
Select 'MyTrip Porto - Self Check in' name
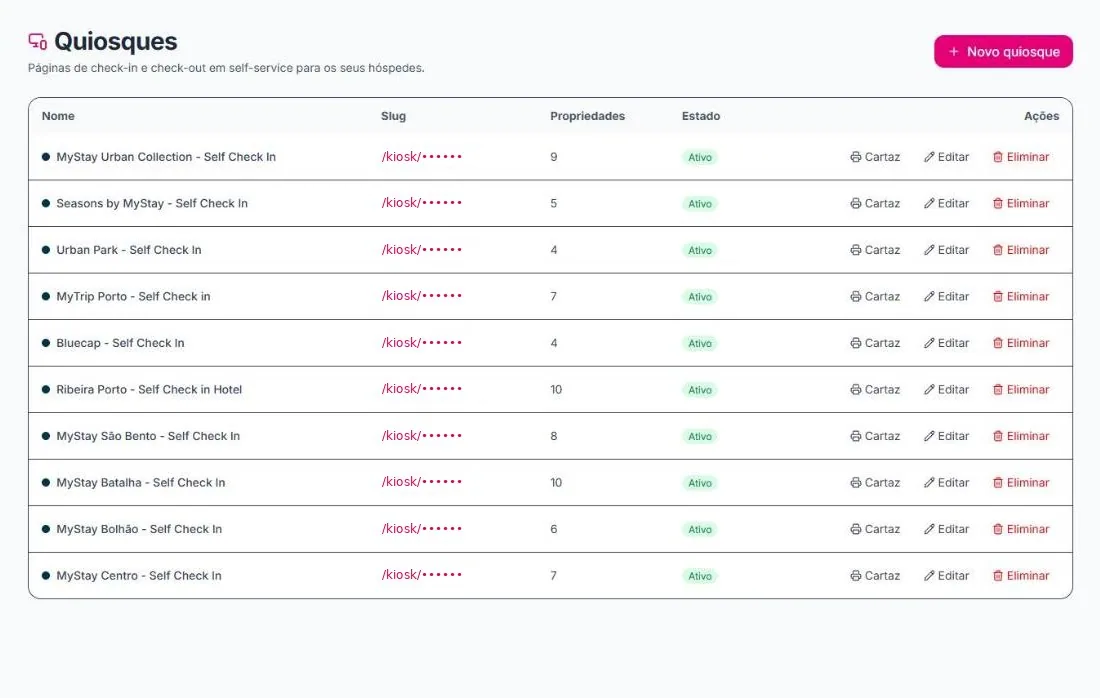[x=133, y=297]
